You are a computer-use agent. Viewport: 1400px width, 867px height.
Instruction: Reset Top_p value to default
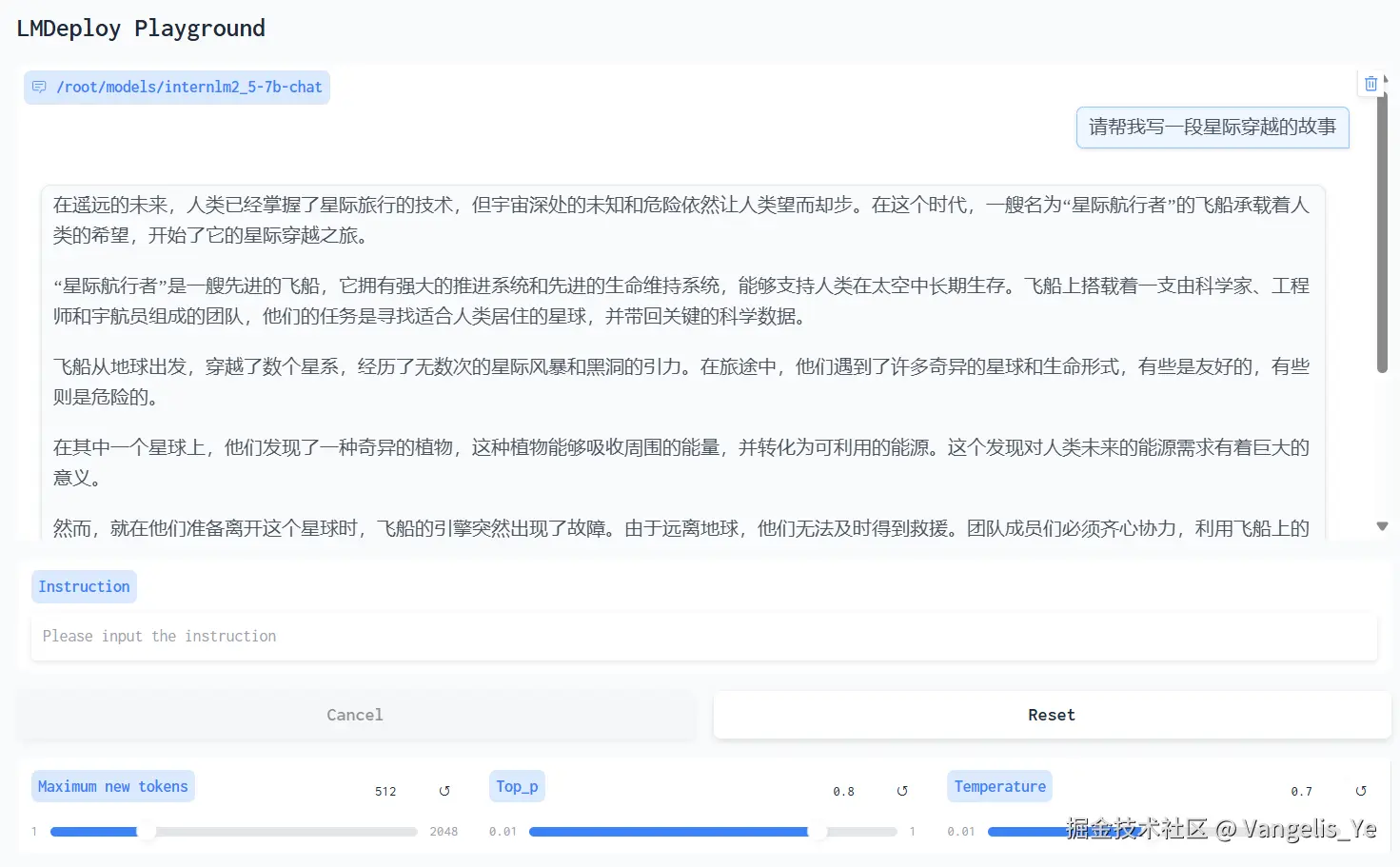point(902,791)
